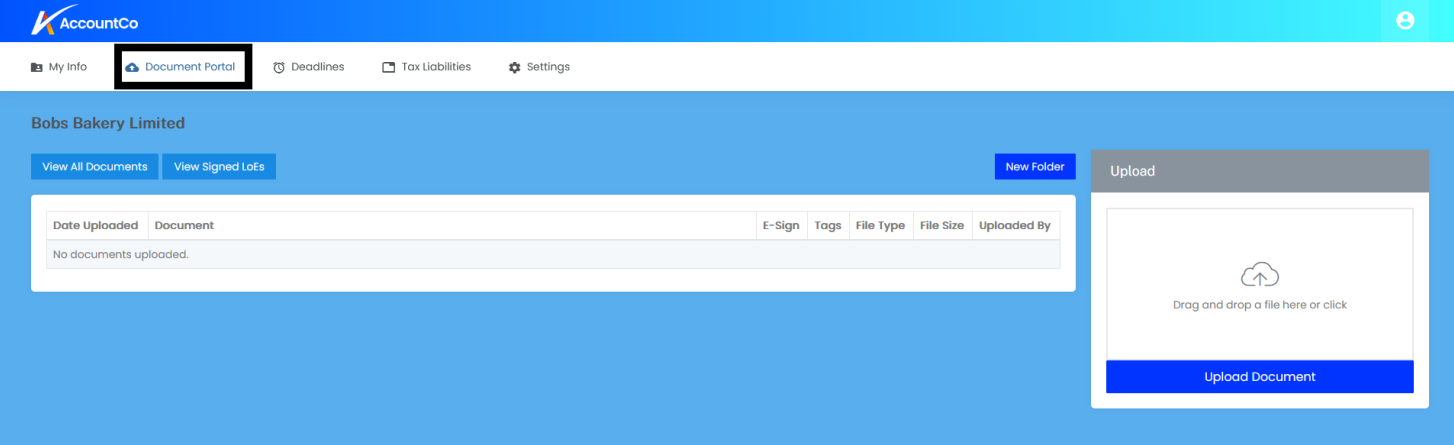Image resolution: width=1454 pixels, height=445 pixels.
Task: Click the cloud upload icon in drop zone
Action: (x=1259, y=274)
